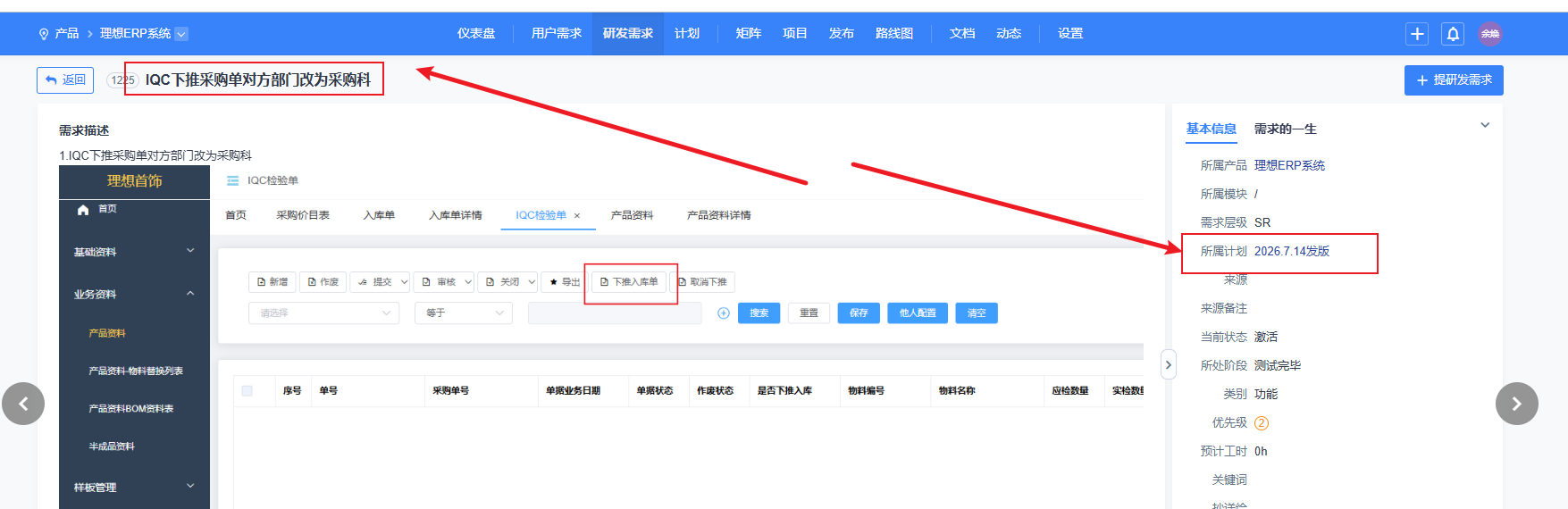This screenshot has width=1568, height=509.
Task: Collapse the 基本信息 section chevron
Action: click(1485, 125)
